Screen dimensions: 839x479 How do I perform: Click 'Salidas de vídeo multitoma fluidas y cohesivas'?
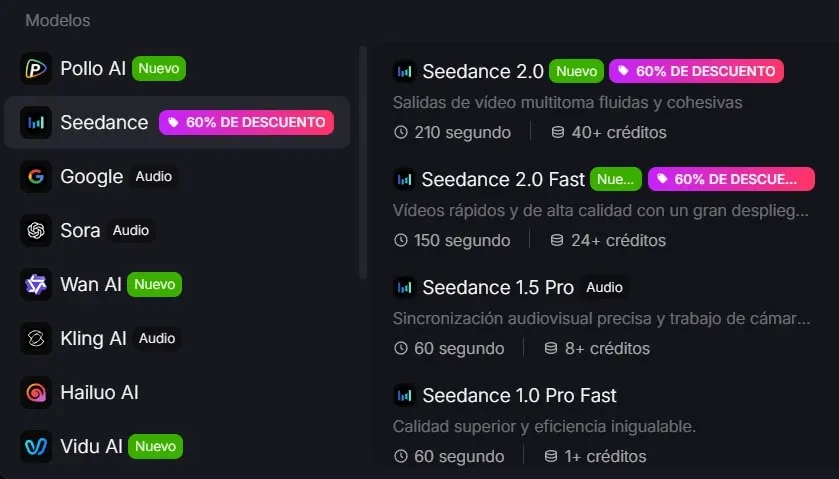(x=567, y=102)
